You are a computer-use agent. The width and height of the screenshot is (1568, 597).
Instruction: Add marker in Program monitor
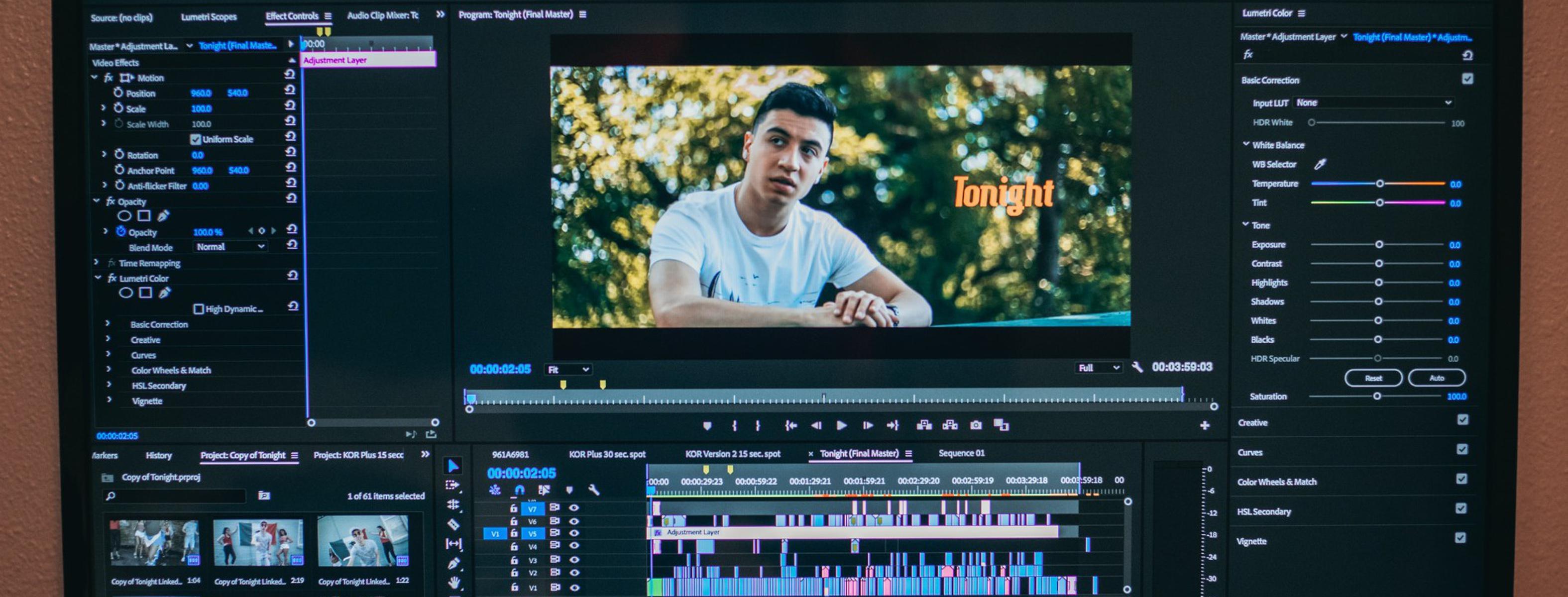click(707, 426)
